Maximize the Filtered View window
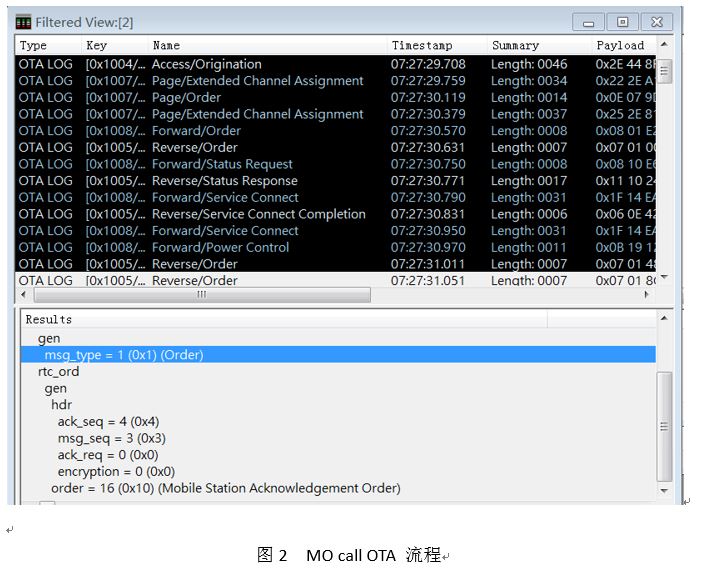This screenshot has width=701, height=574. tap(622, 22)
